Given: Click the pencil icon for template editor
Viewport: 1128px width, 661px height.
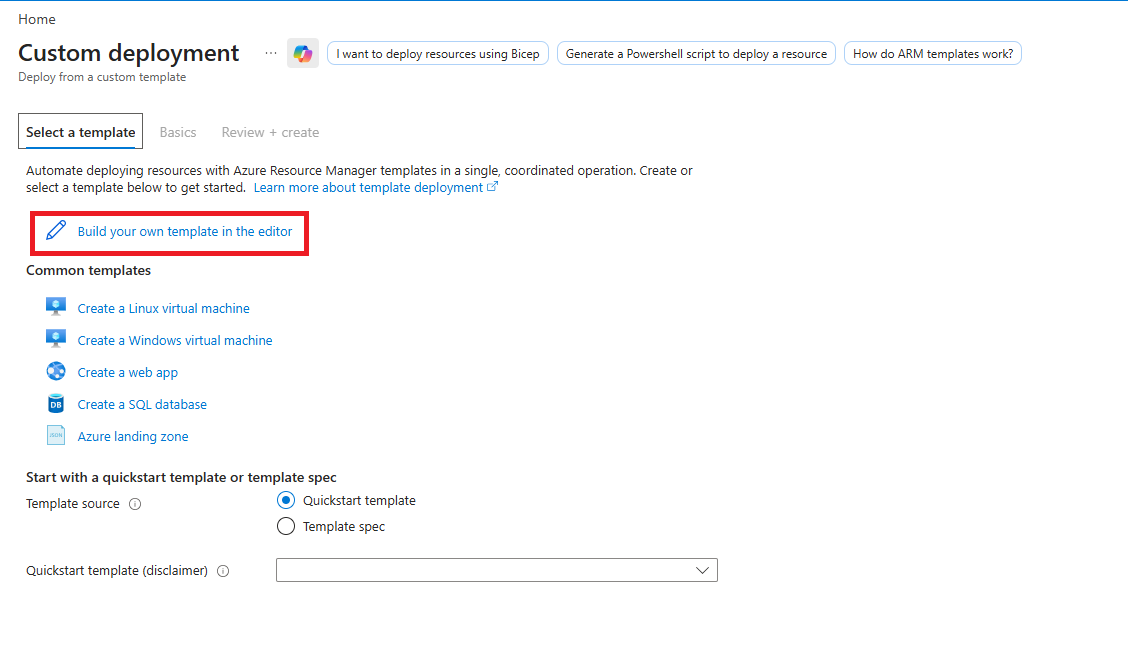Looking at the screenshot, I should click(56, 230).
